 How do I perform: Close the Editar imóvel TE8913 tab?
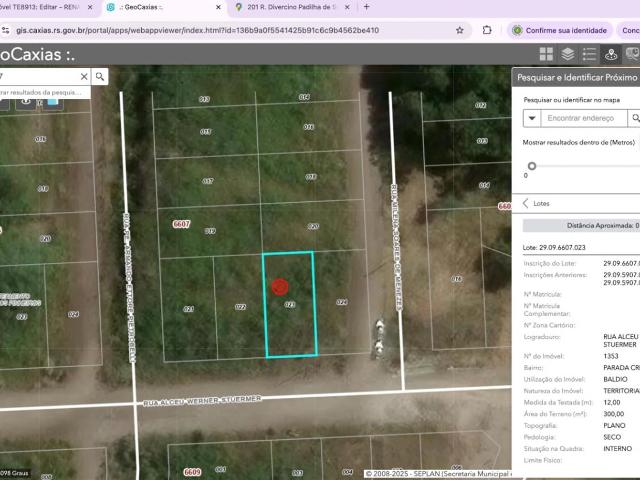pos(90,7)
